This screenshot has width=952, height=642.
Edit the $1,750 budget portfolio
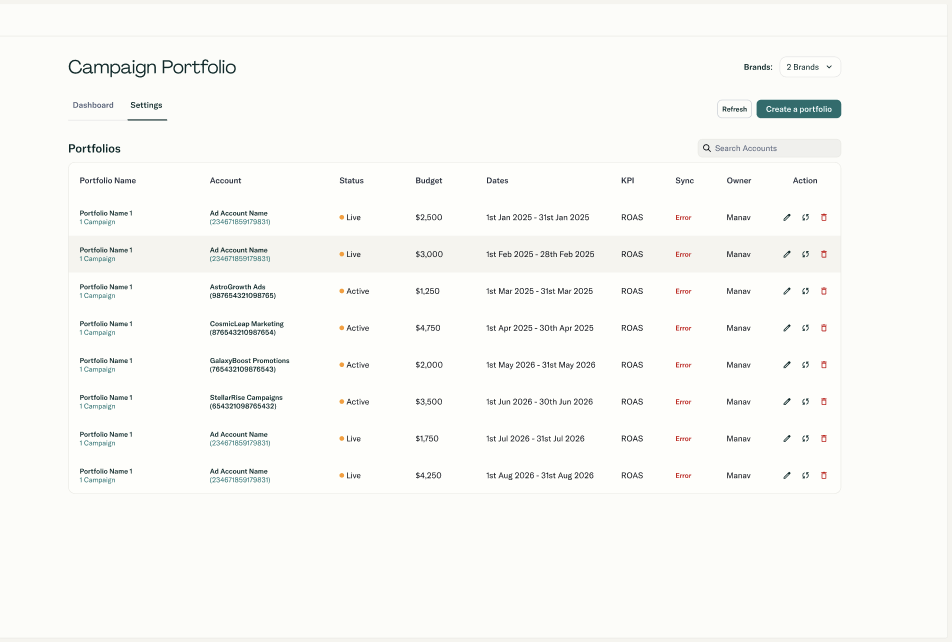pos(787,439)
